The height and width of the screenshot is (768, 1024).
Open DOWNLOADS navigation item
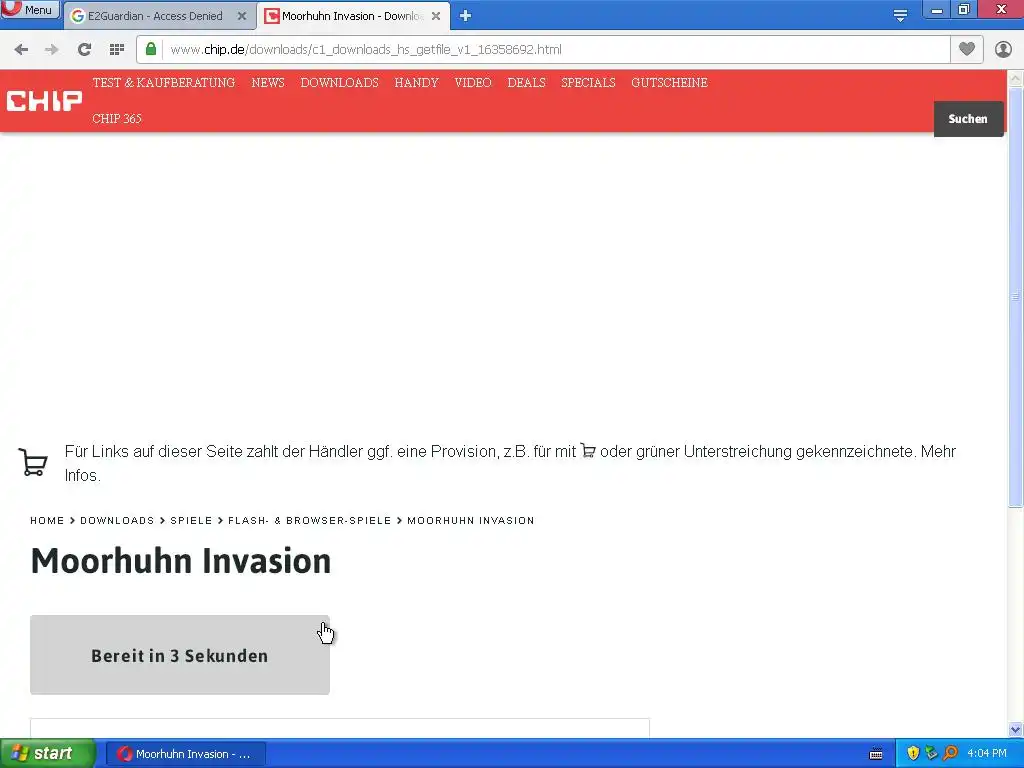(340, 83)
